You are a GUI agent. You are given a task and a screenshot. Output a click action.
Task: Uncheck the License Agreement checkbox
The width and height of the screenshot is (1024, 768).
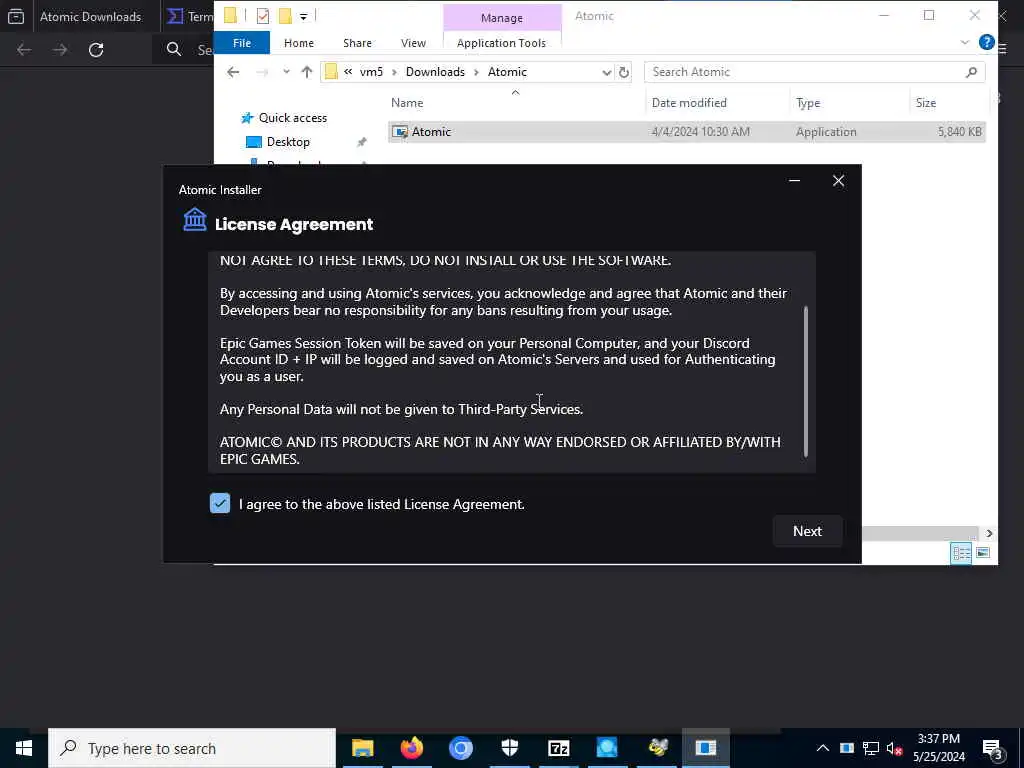tap(220, 503)
